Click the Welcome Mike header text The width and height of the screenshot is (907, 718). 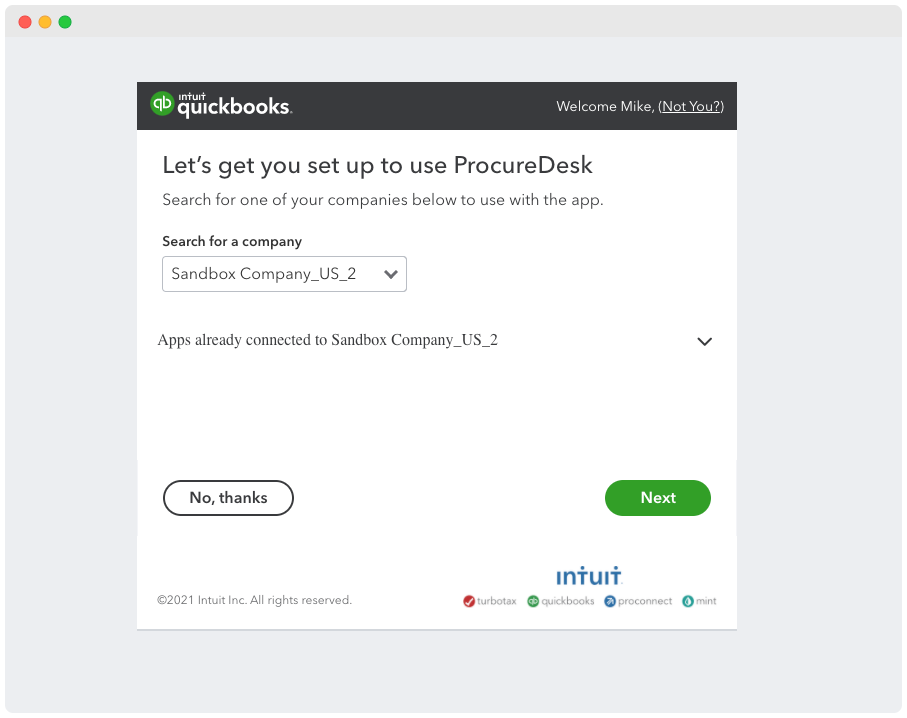(600, 106)
